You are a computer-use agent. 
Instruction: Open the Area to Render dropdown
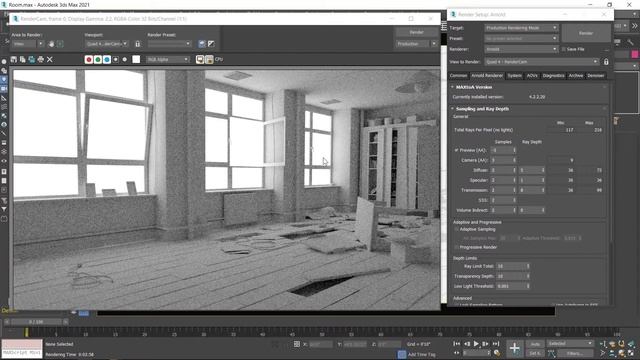(x=28, y=44)
